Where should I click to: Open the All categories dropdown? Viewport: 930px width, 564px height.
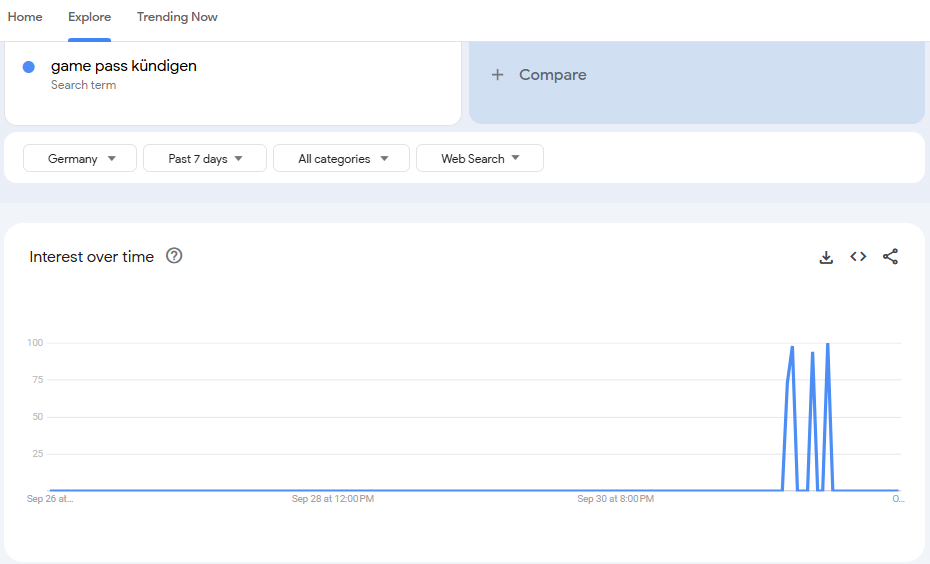341,159
